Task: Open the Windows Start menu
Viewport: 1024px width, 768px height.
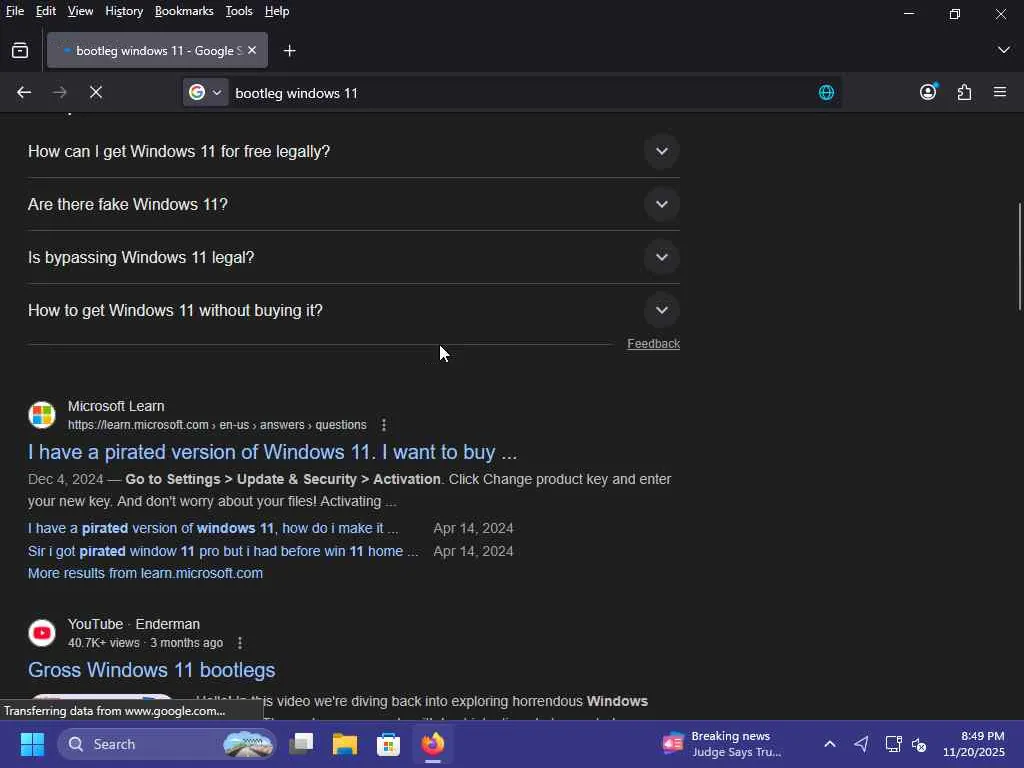Action: coord(32,744)
